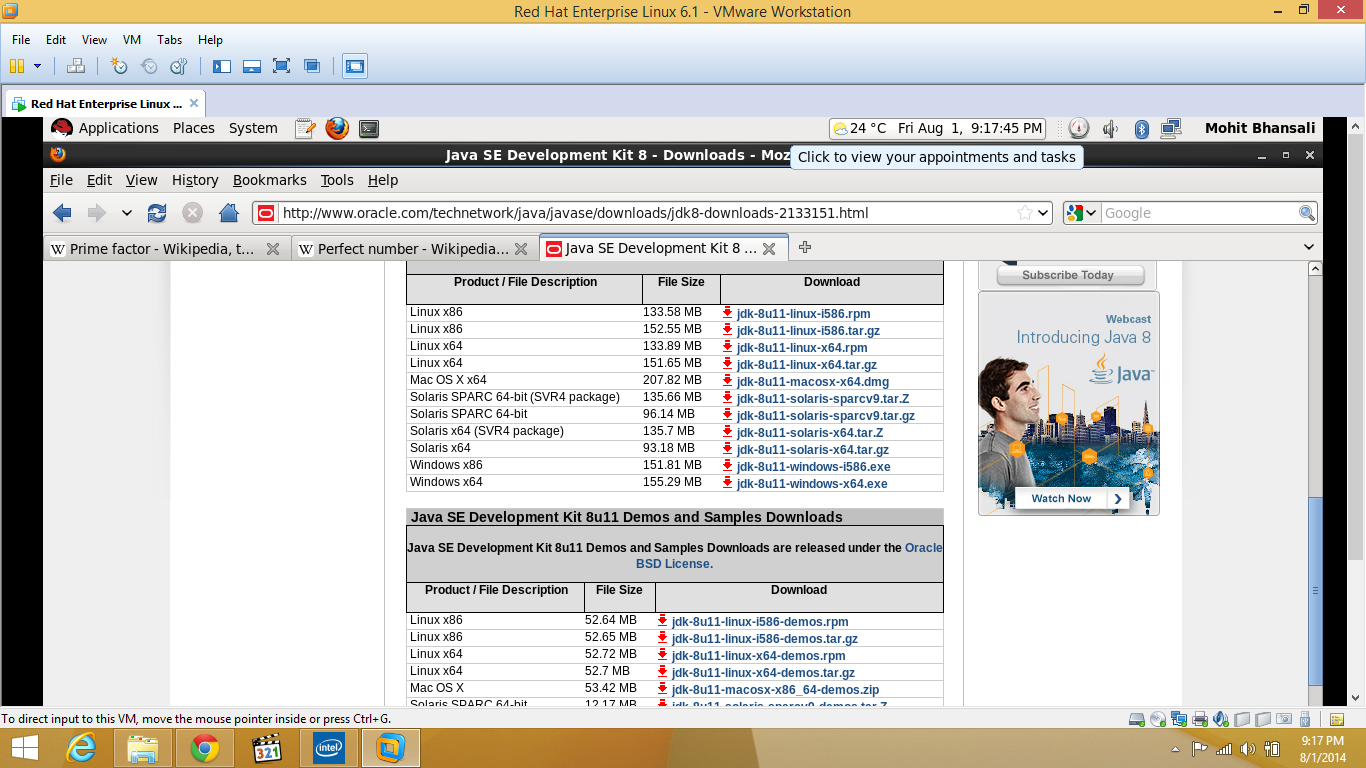1366x768 pixels.
Task: Launch Firefox from the GNOME panel
Action: point(337,128)
